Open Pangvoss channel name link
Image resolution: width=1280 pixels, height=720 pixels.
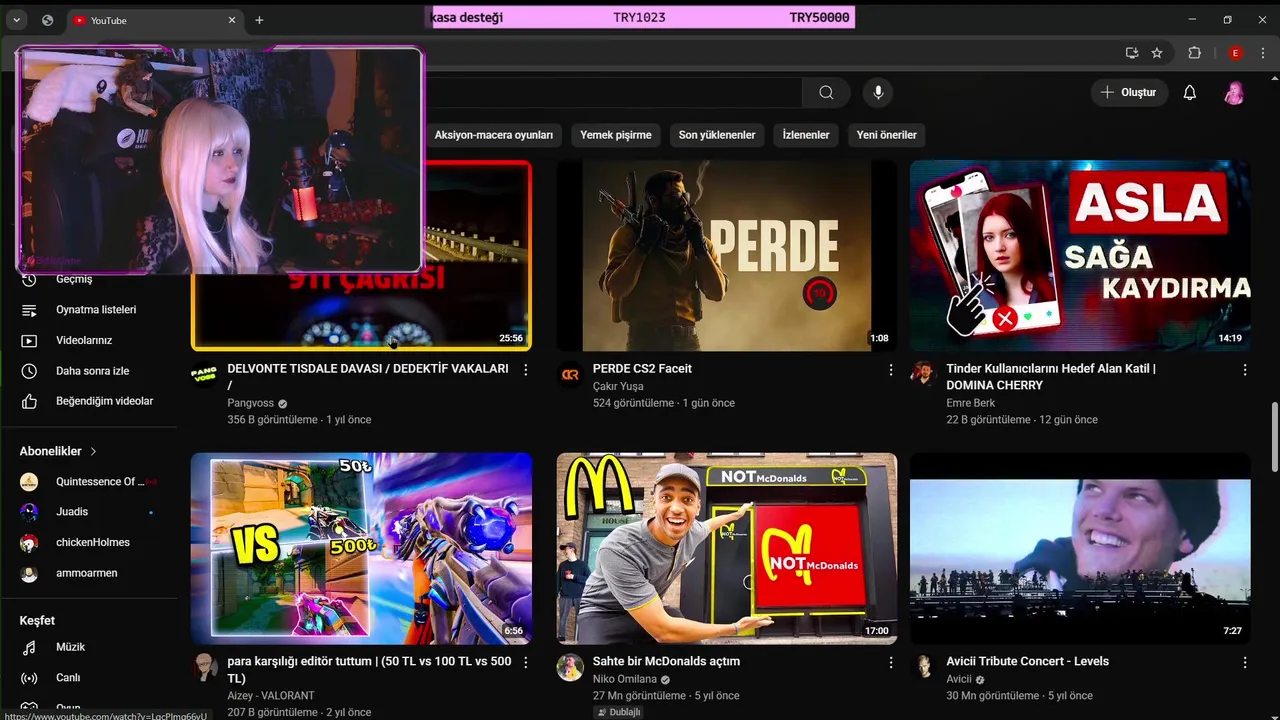tap(251, 403)
